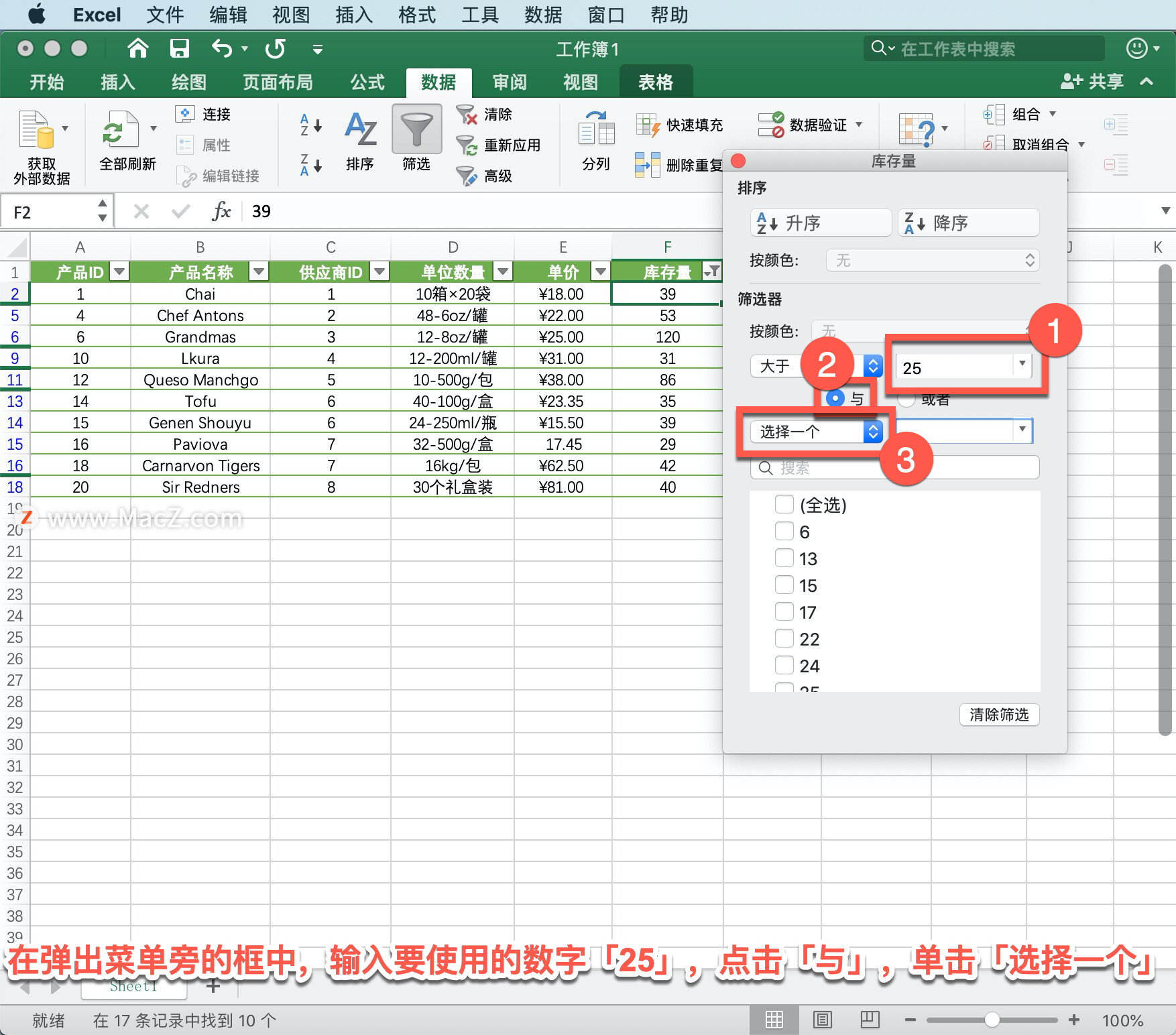
Task: Click the What-If Analysis icon
Action: coord(917,129)
